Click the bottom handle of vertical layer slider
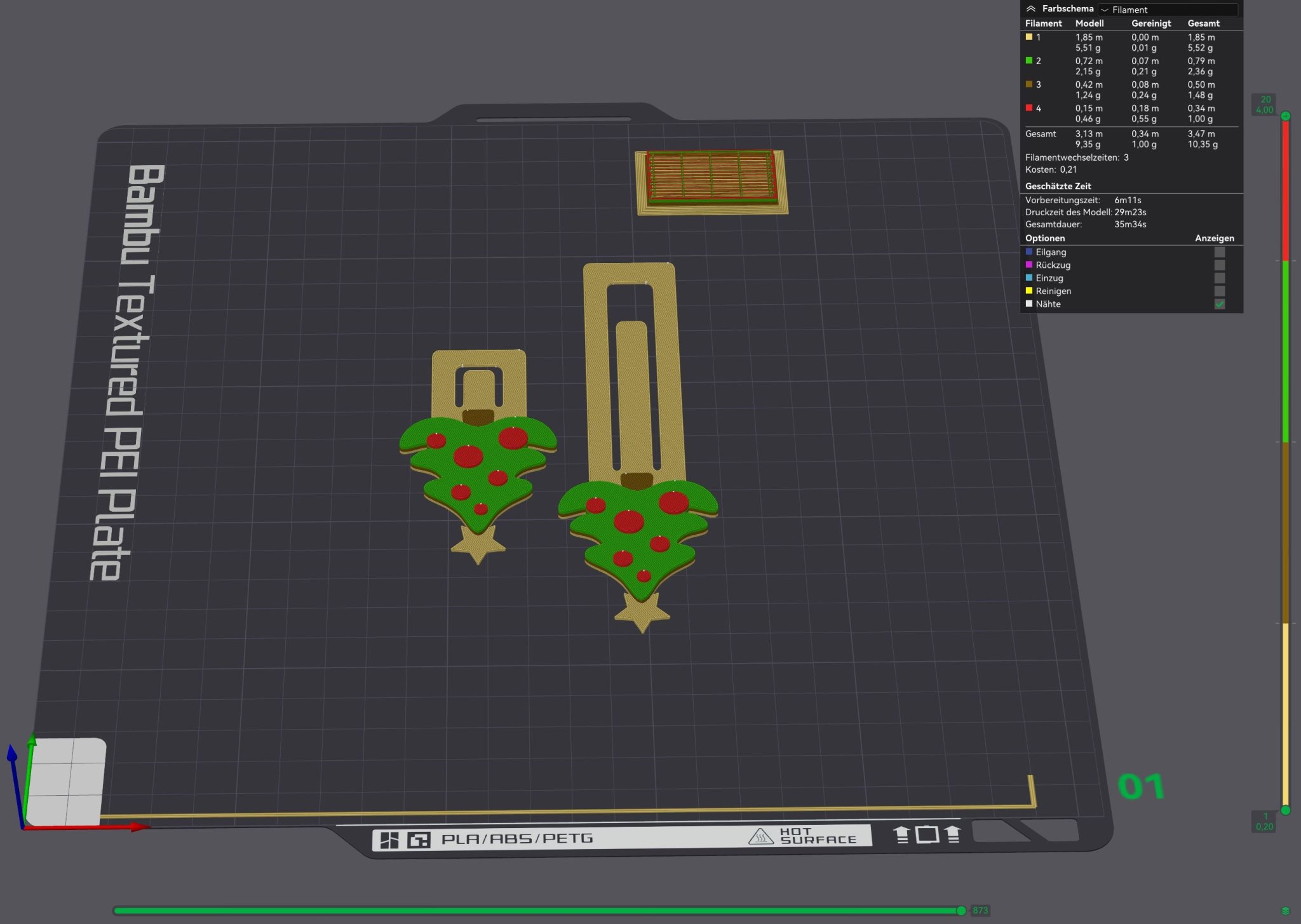Image resolution: width=1301 pixels, height=924 pixels. pos(1285,810)
